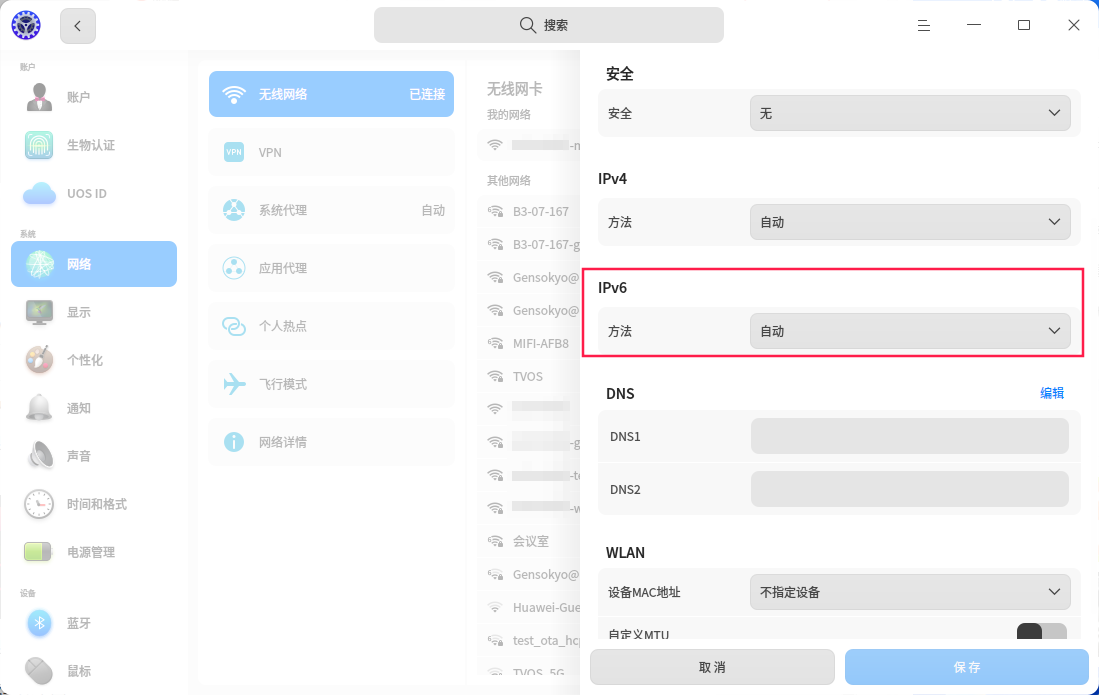
Task: Open the 时间和格式 clock icon
Action: [39, 504]
